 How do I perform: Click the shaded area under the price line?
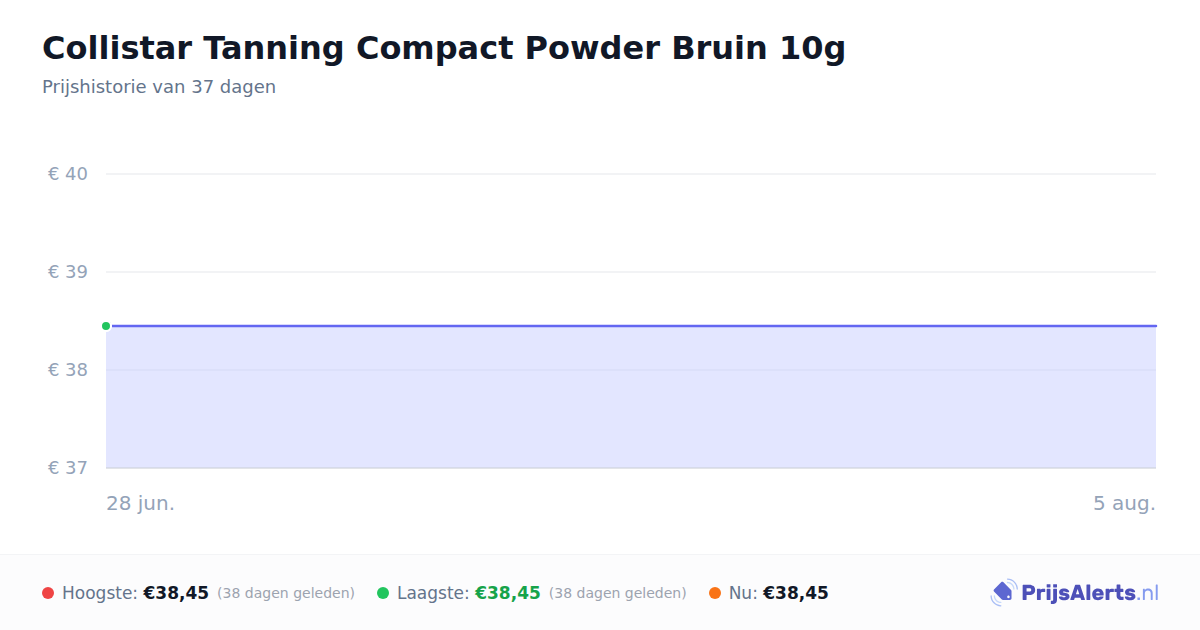click(631, 397)
